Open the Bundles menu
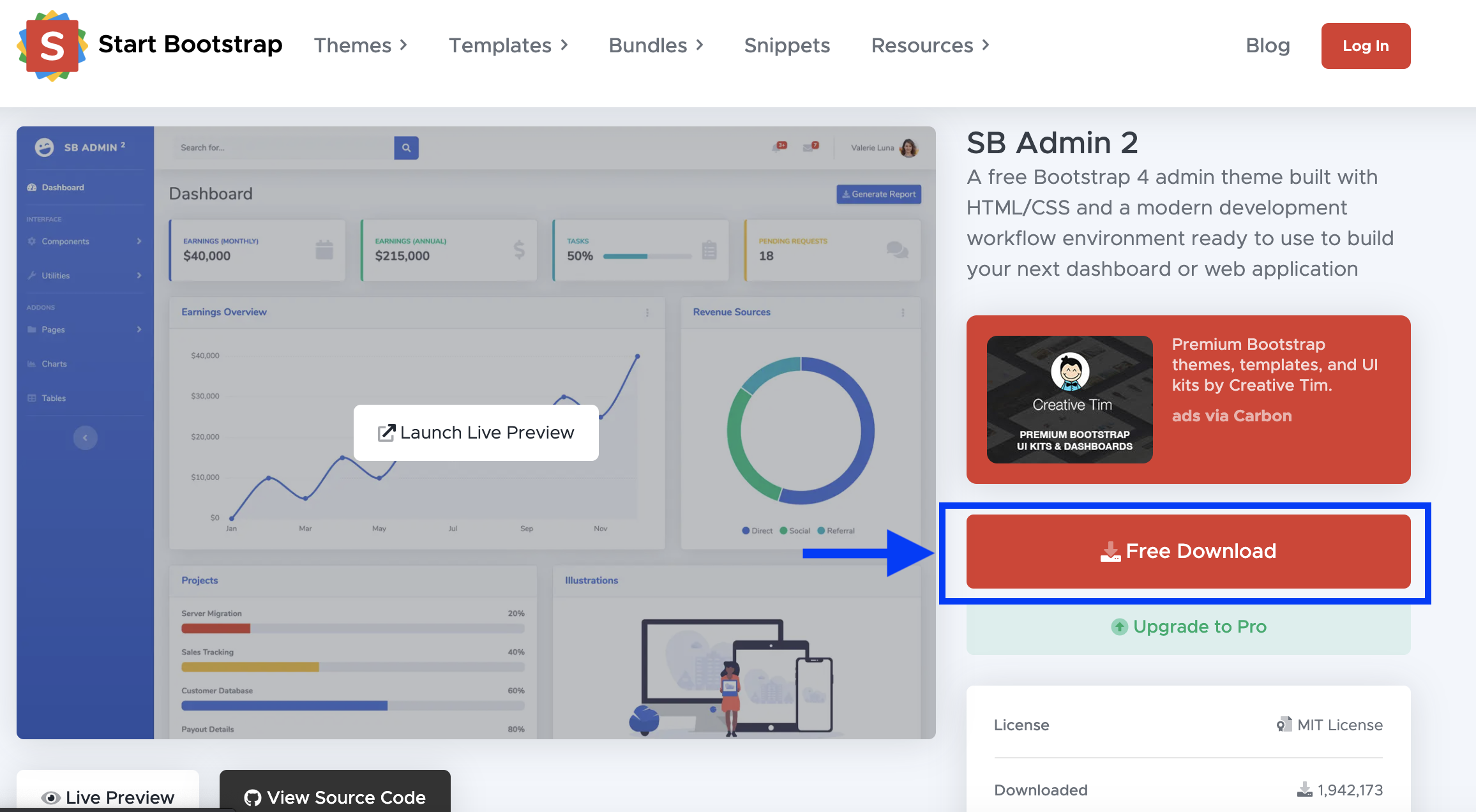This screenshot has width=1476, height=812. pos(656,45)
